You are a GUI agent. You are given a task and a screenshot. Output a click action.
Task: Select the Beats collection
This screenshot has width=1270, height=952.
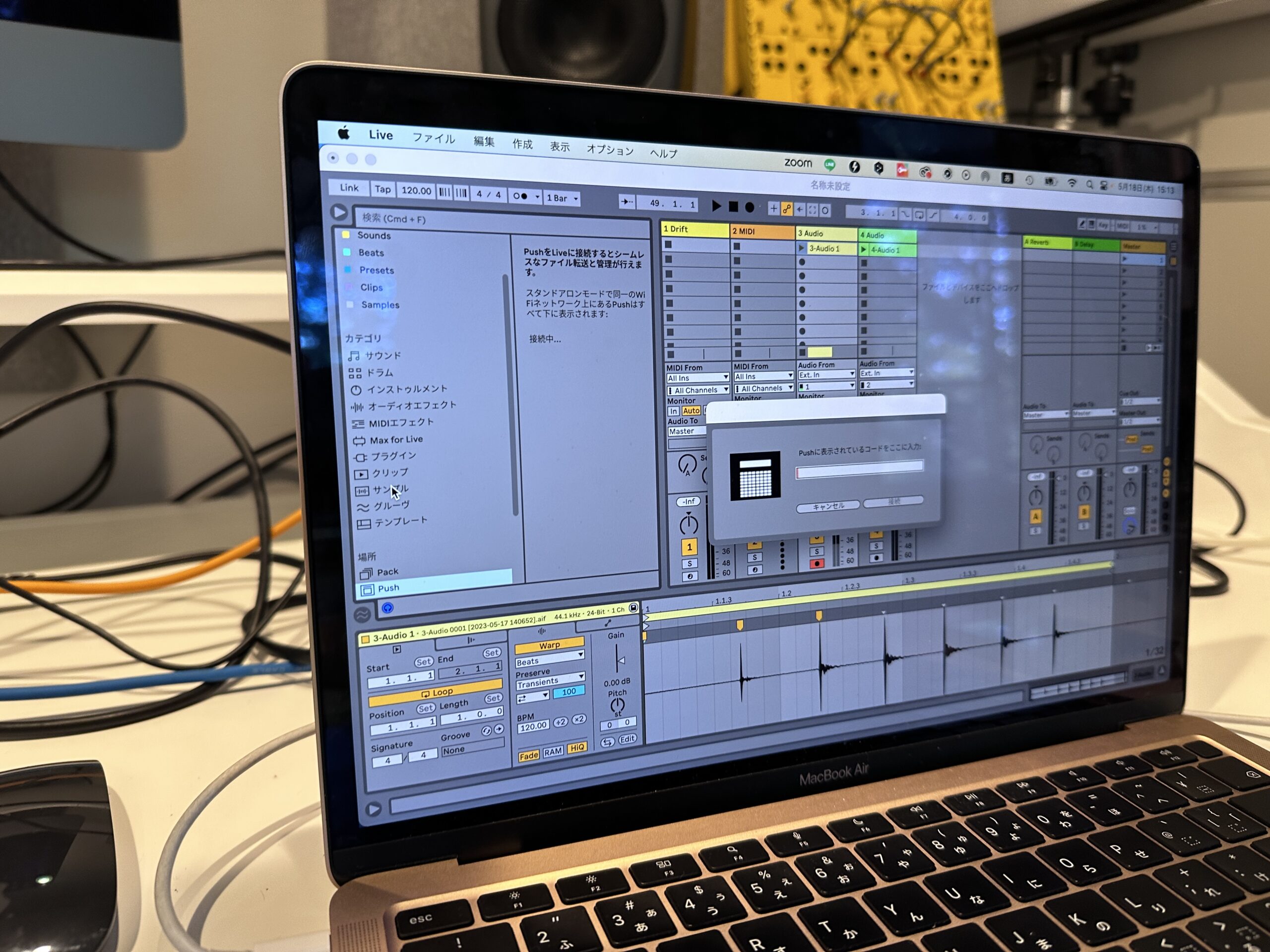pos(371,252)
